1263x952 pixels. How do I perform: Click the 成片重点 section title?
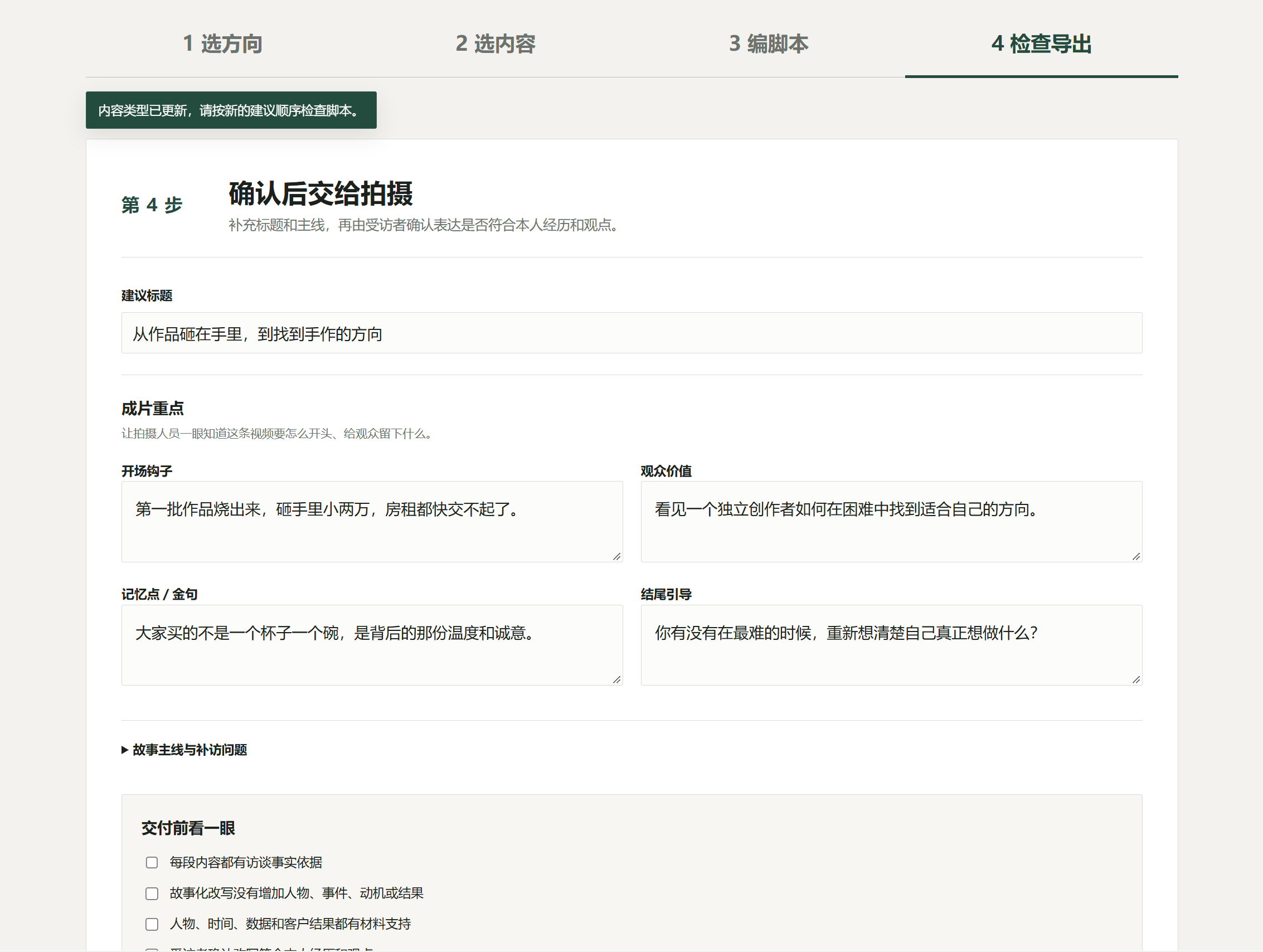click(x=153, y=409)
